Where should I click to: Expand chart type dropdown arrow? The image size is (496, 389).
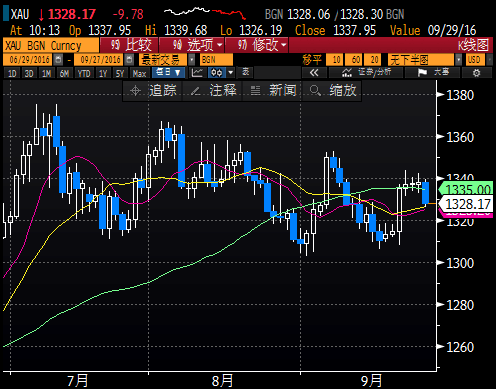point(231,73)
